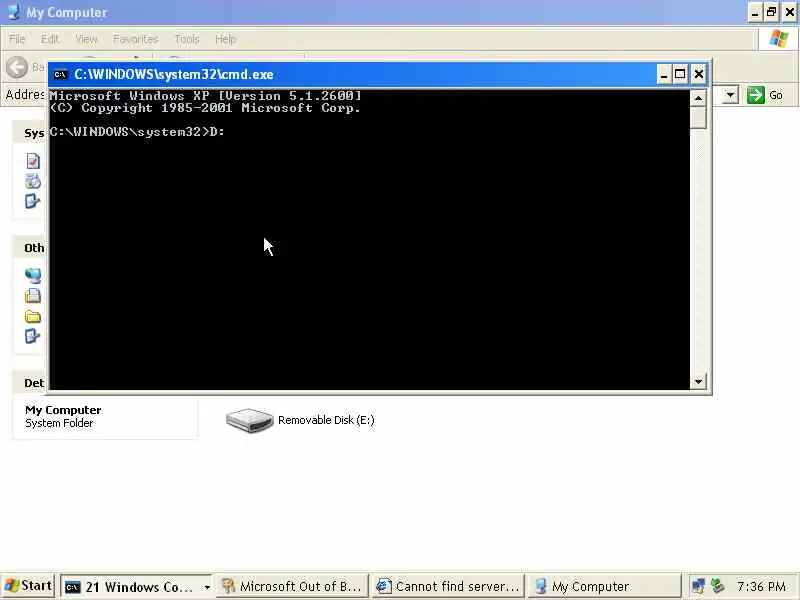
Task: Click the yellow folder icon under Other Places
Action: pyautogui.click(x=33, y=316)
